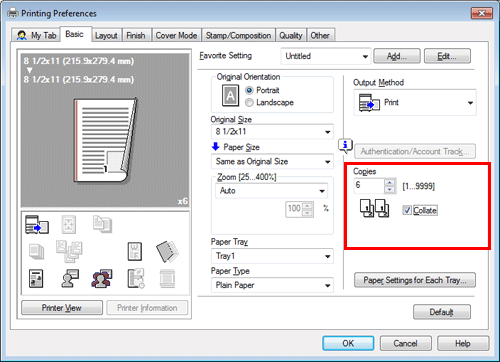This screenshot has height=362, width=500.
Task: Select the Portrait orientation radio button
Action: click(x=249, y=91)
